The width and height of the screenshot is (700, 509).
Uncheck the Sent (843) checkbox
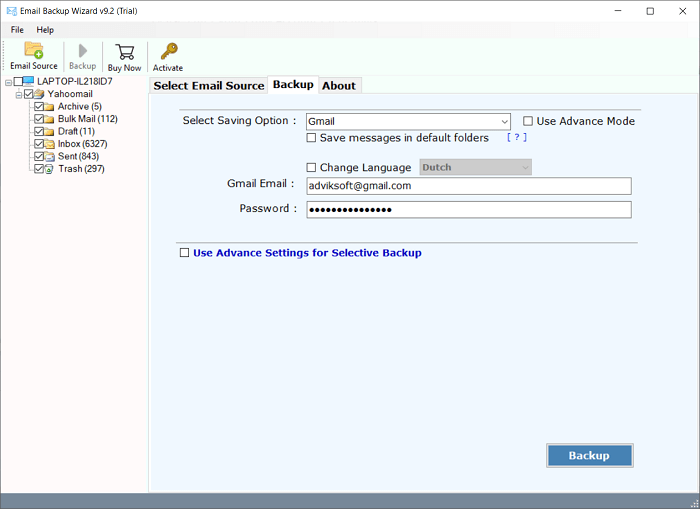(x=39, y=156)
